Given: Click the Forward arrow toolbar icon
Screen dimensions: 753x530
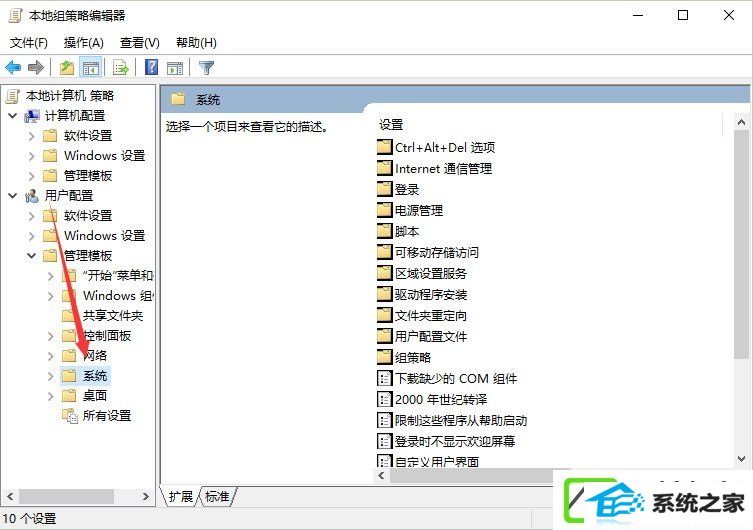Looking at the screenshot, I should [x=36, y=68].
